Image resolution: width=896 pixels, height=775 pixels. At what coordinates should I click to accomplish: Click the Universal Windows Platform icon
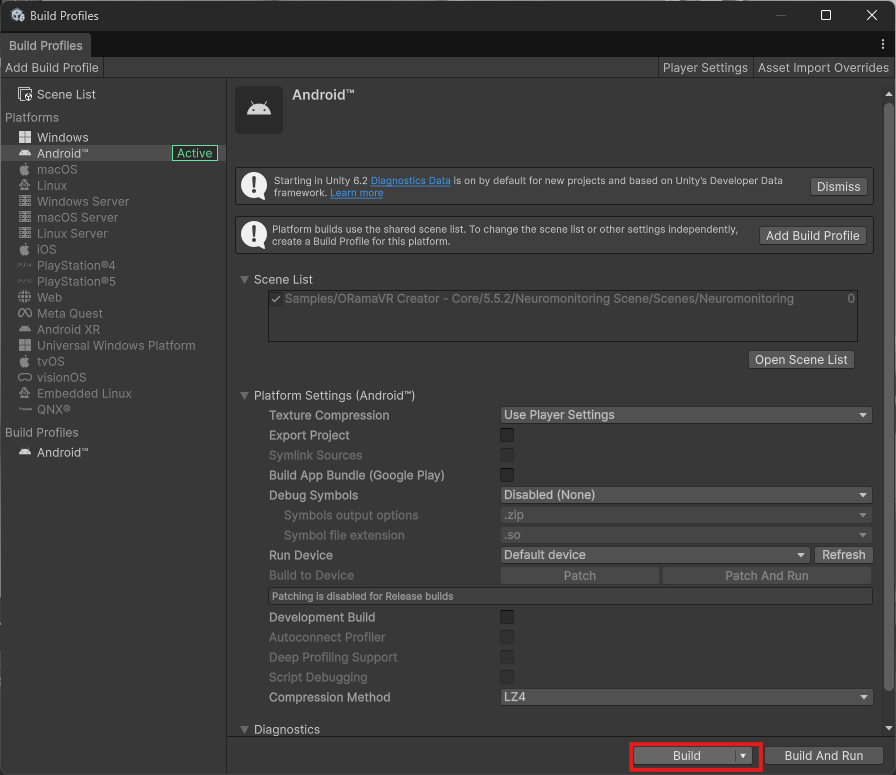click(25, 345)
